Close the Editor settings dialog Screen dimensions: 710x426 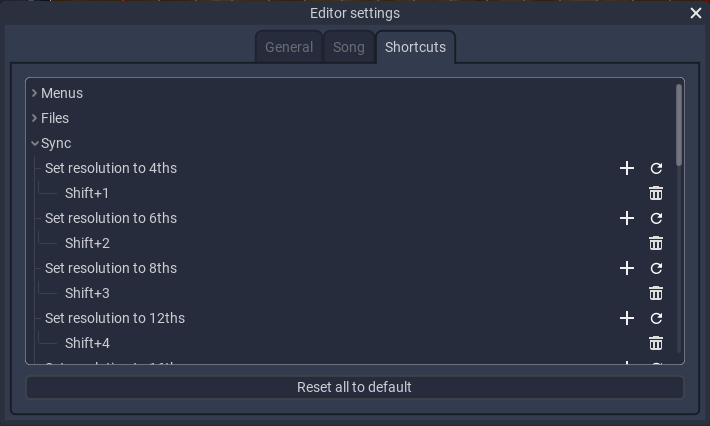tap(696, 13)
